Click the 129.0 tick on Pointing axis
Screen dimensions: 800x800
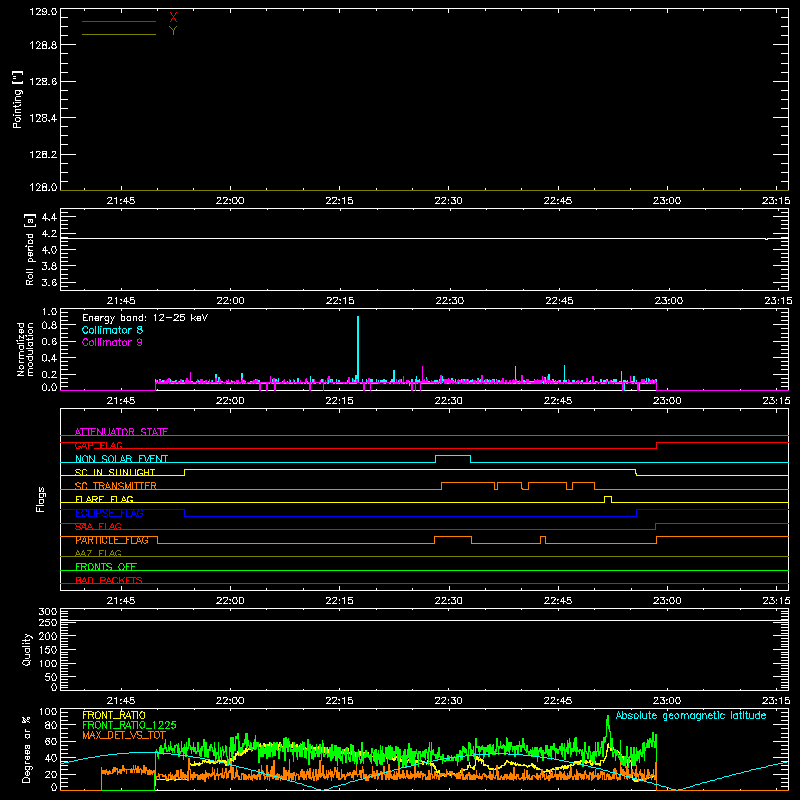[43, 11]
